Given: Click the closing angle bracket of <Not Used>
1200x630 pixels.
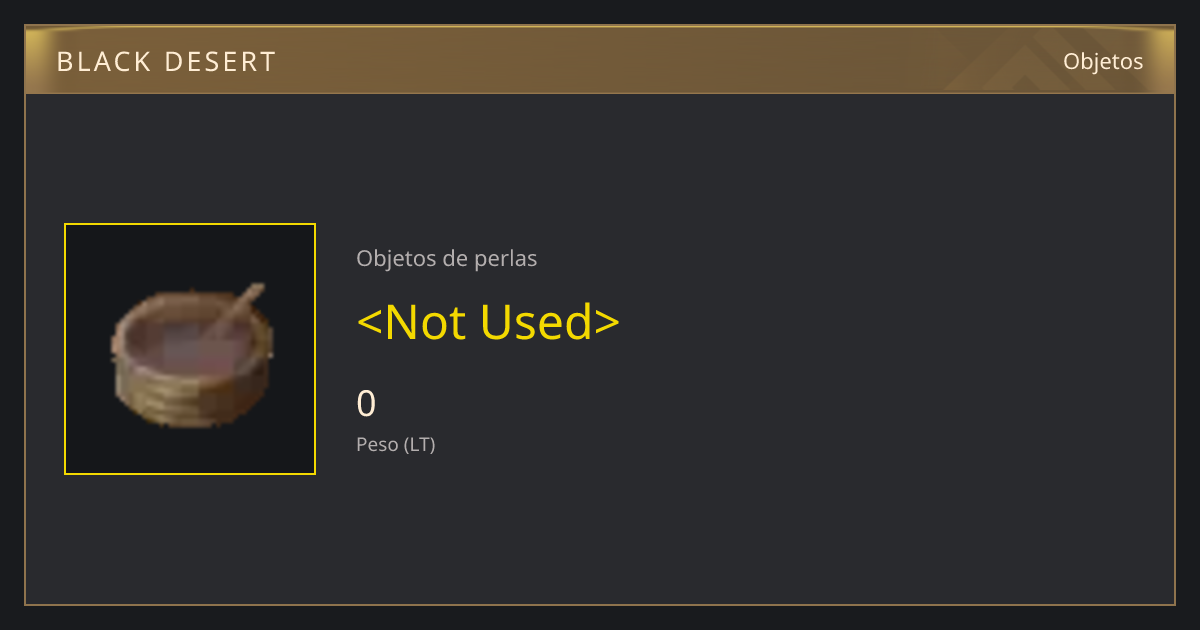Looking at the screenshot, I should pos(608,323).
